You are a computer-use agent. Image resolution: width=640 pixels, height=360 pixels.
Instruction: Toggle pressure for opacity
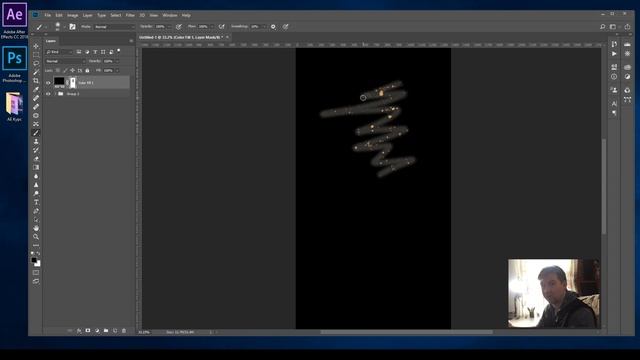pos(178,27)
